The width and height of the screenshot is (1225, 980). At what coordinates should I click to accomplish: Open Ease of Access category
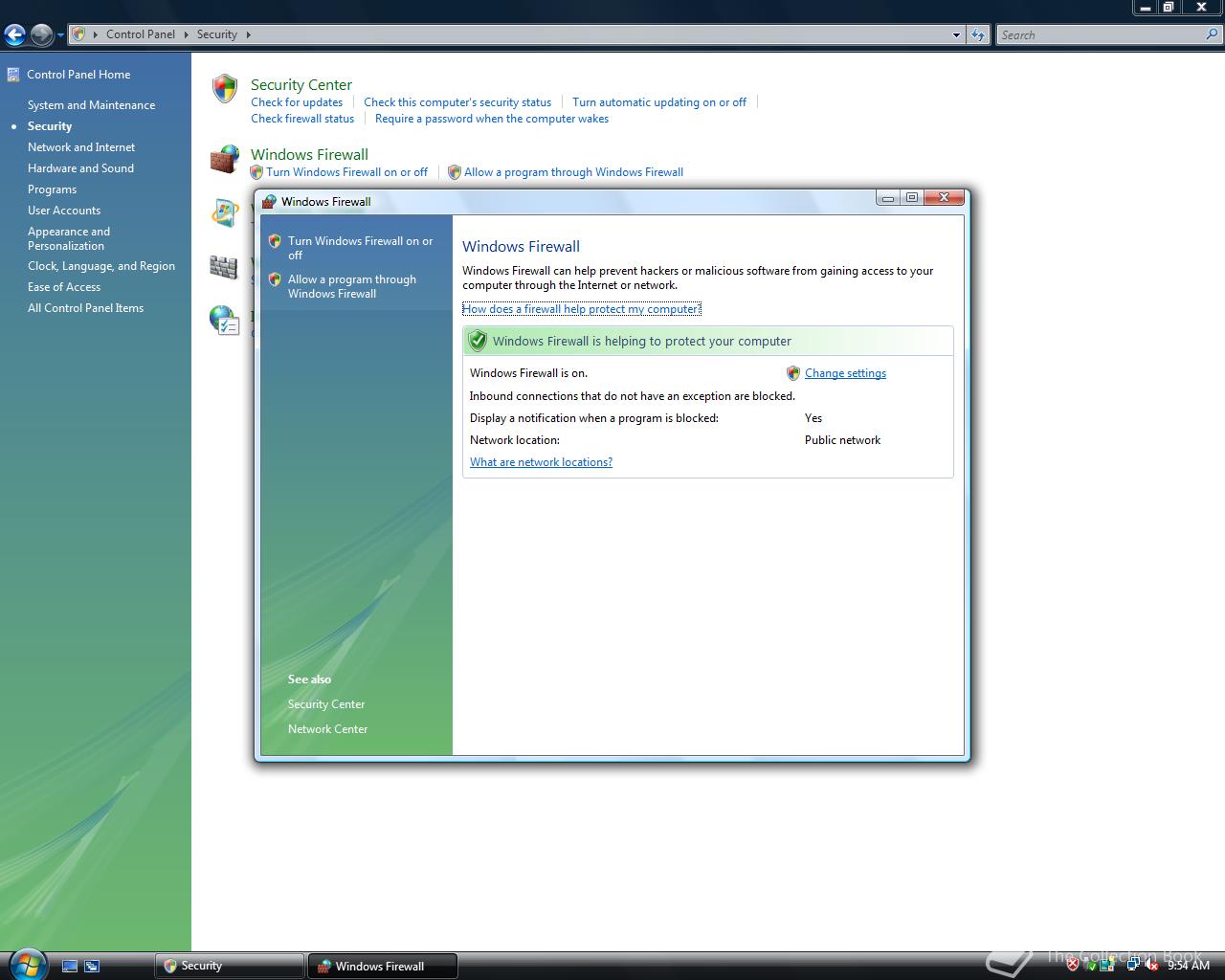[64, 287]
